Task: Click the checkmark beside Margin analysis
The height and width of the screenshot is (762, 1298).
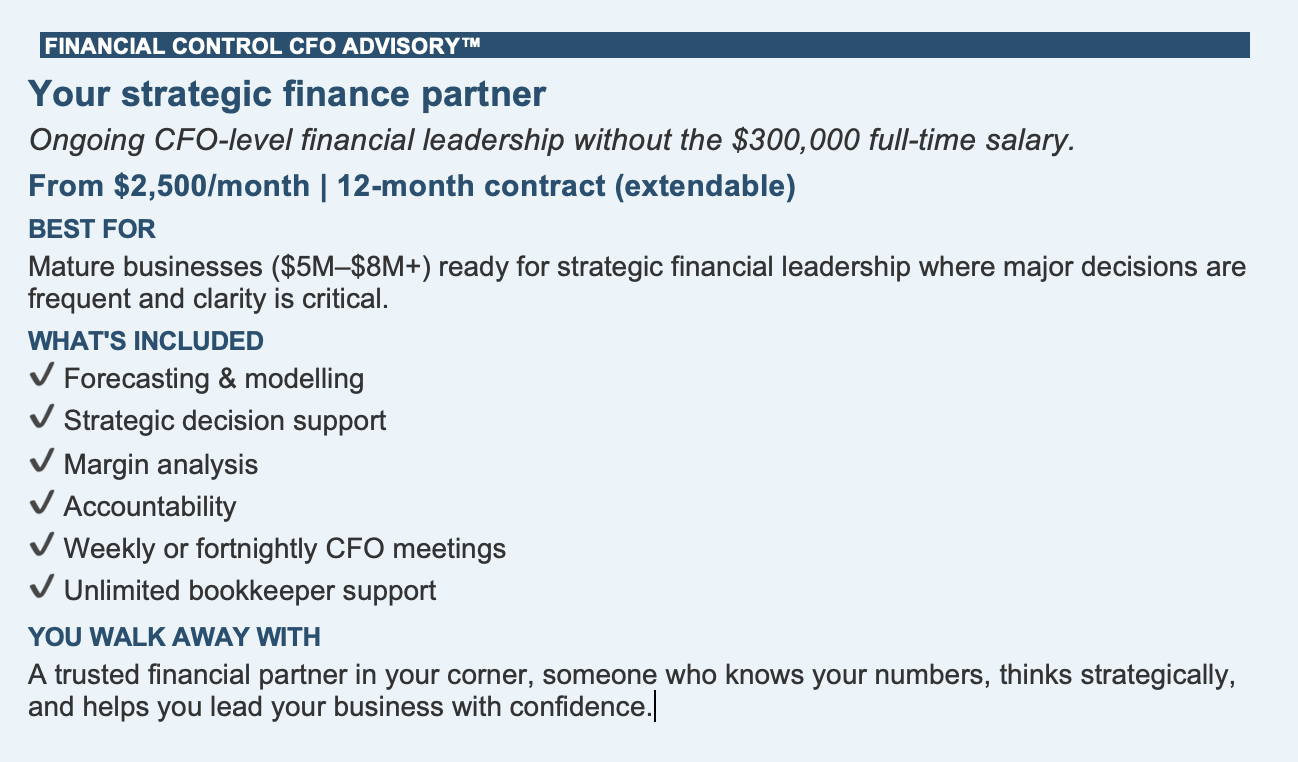Action: pyautogui.click(x=41, y=462)
